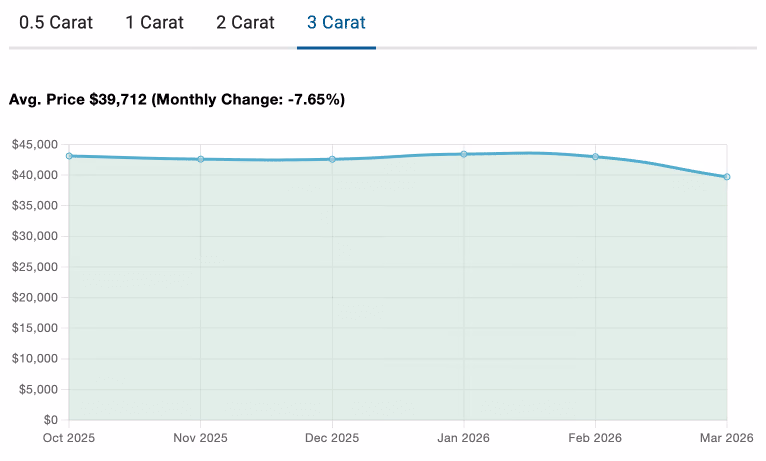The image size is (766, 461).
Task: Switch to the 1 Carat tab
Action: point(154,22)
